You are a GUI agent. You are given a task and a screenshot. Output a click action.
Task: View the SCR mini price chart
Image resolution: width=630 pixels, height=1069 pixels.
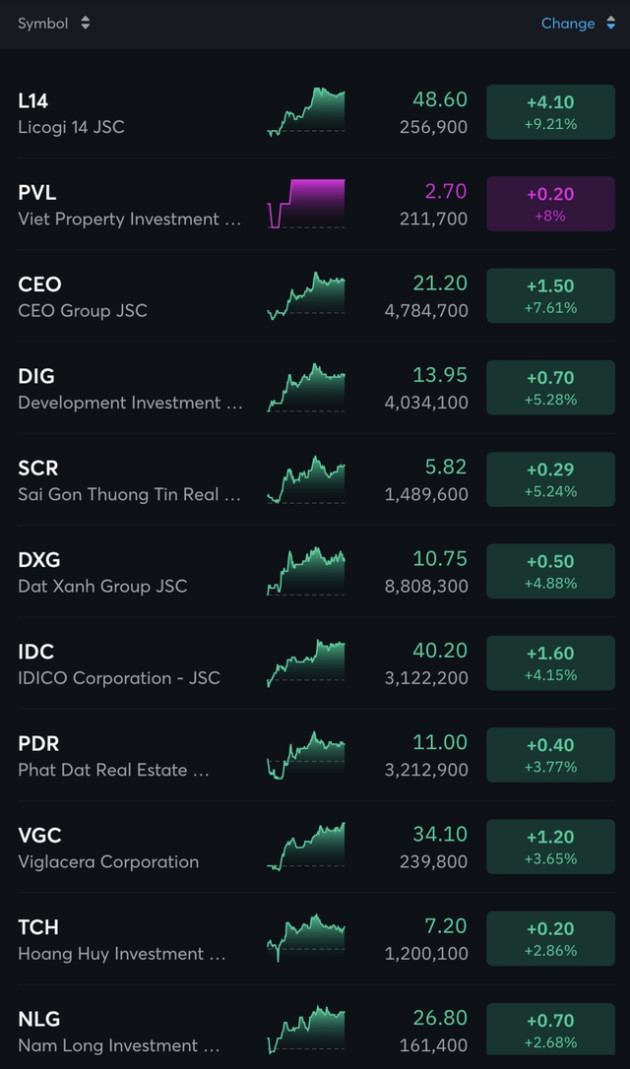point(306,479)
